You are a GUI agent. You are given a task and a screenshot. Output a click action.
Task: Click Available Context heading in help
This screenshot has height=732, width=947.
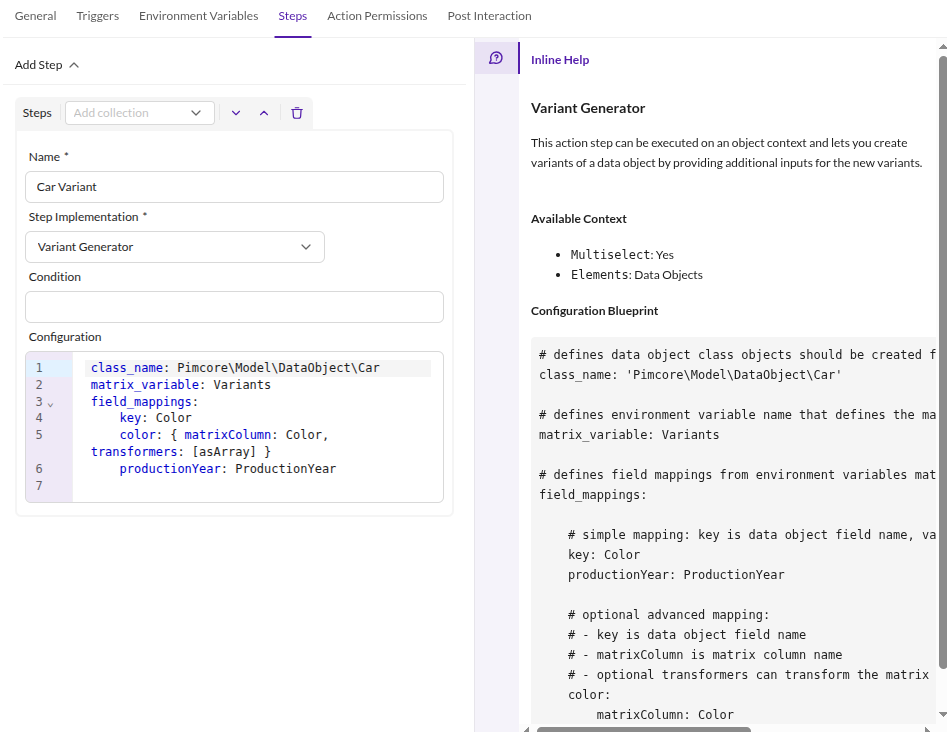[579, 219]
